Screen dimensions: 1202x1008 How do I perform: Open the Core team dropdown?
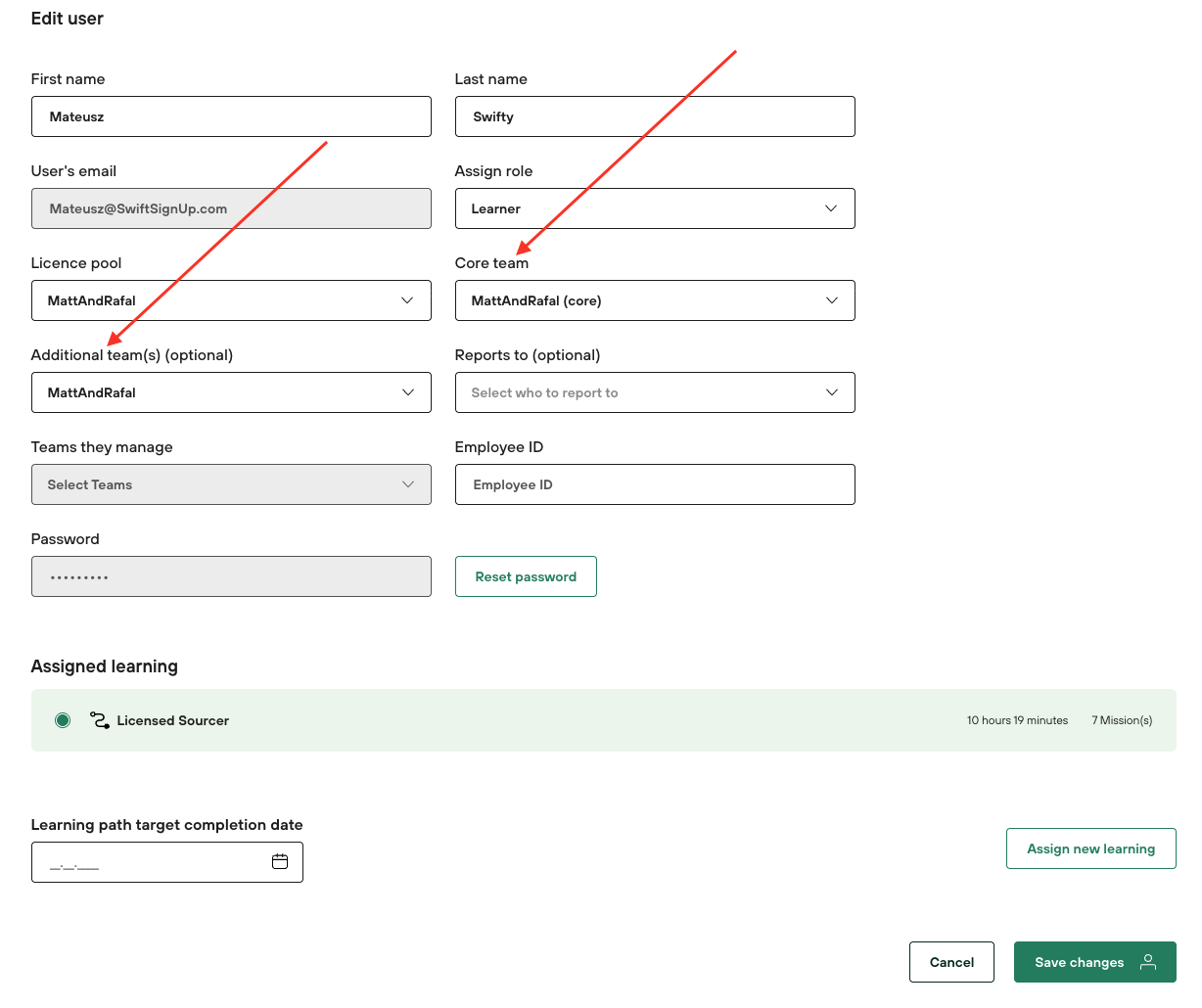(x=655, y=300)
